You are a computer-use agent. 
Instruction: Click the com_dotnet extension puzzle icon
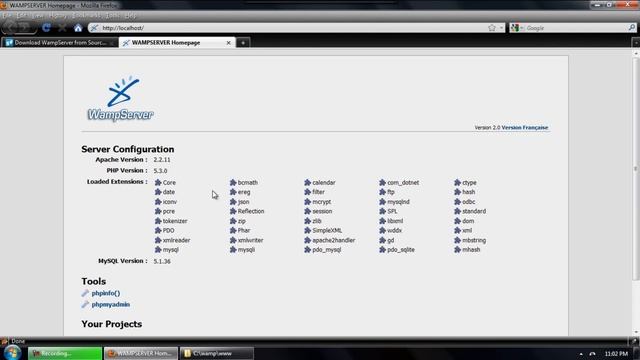coord(382,182)
